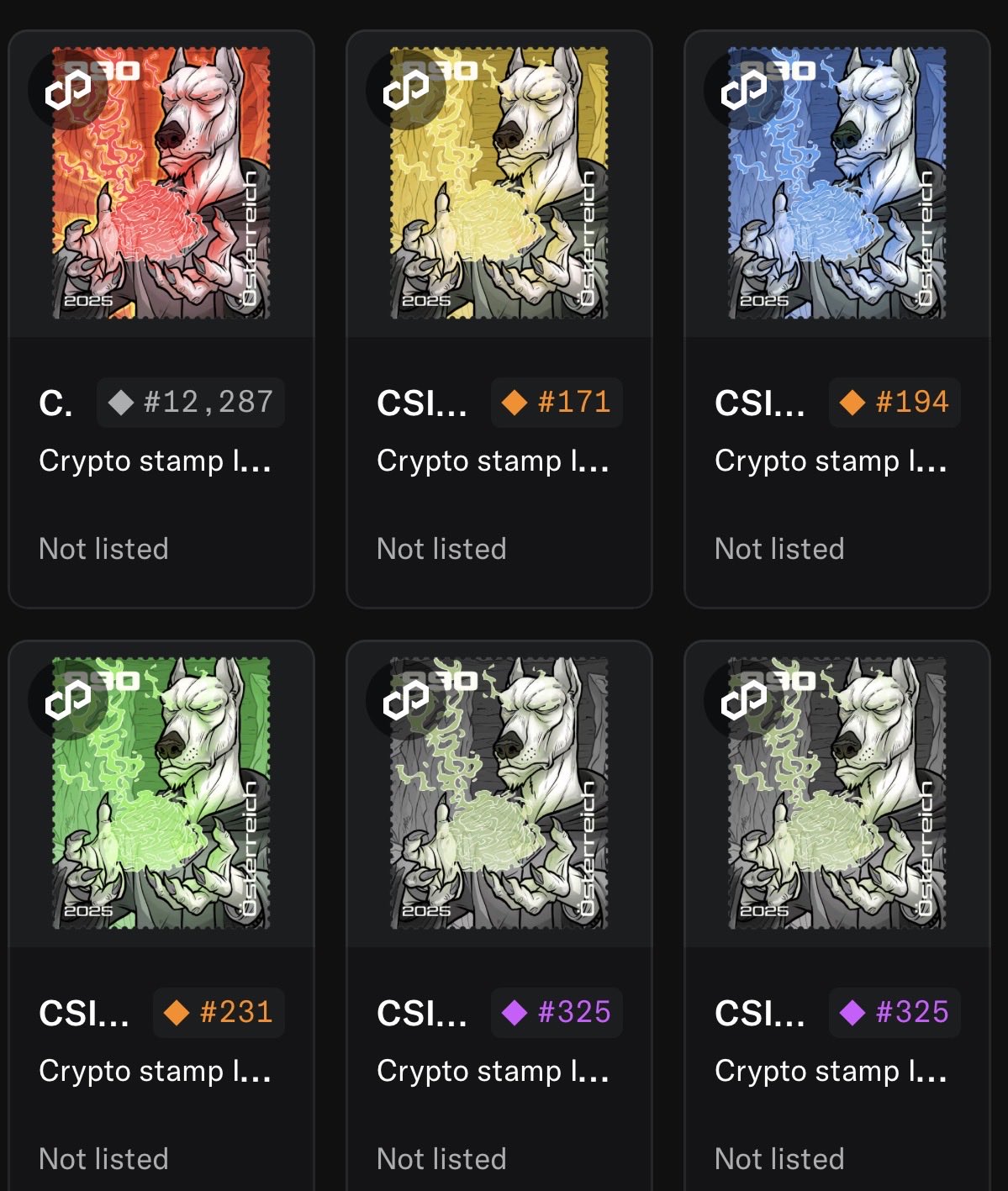Click the "CSI..." collection name beside #194
The image size is (1008, 1191).
pos(759,404)
